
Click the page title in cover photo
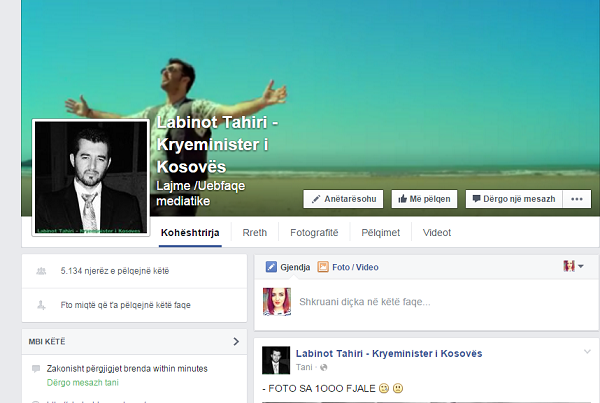click(x=217, y=145)
